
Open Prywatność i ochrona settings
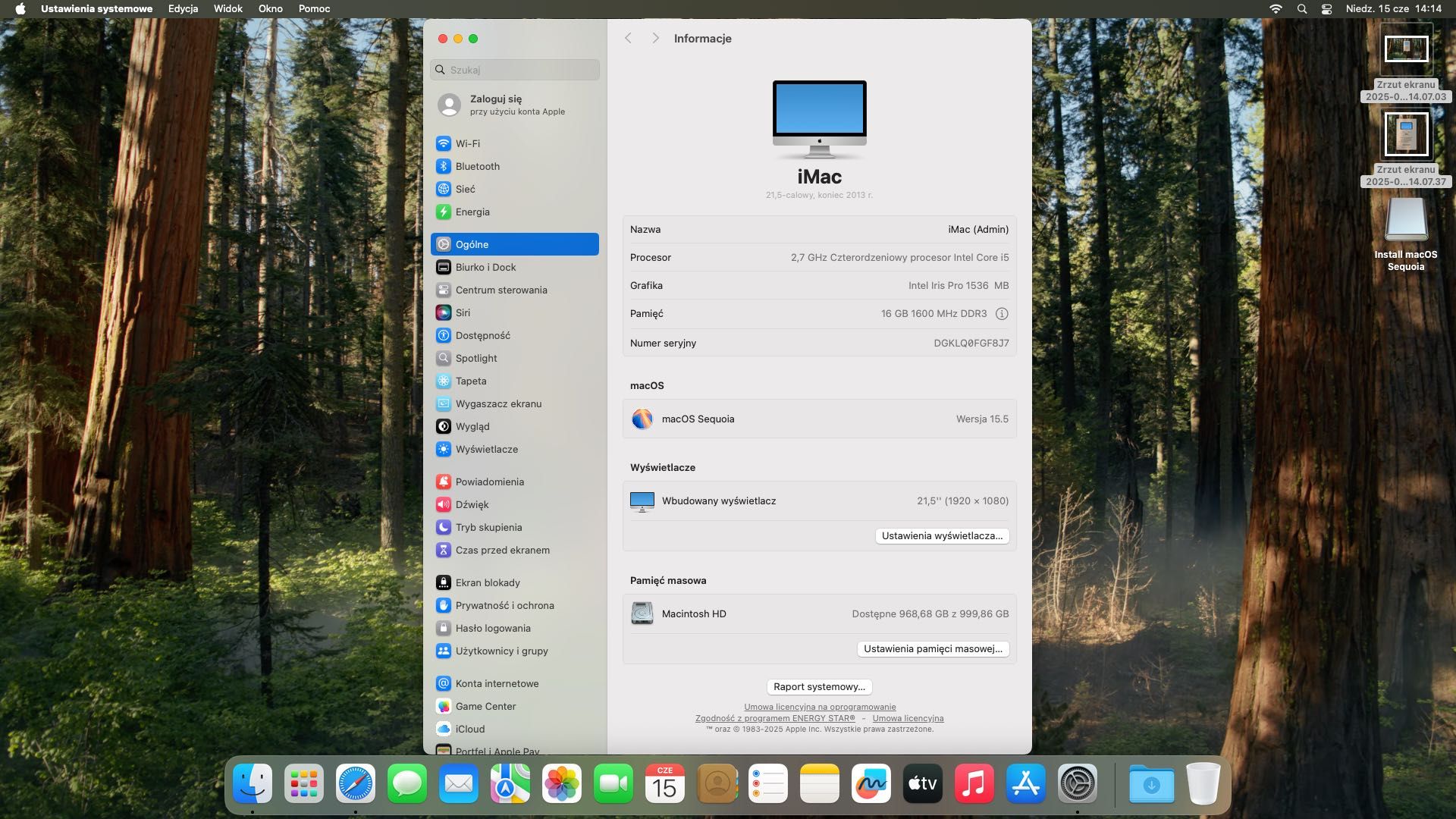coord(514,605)
